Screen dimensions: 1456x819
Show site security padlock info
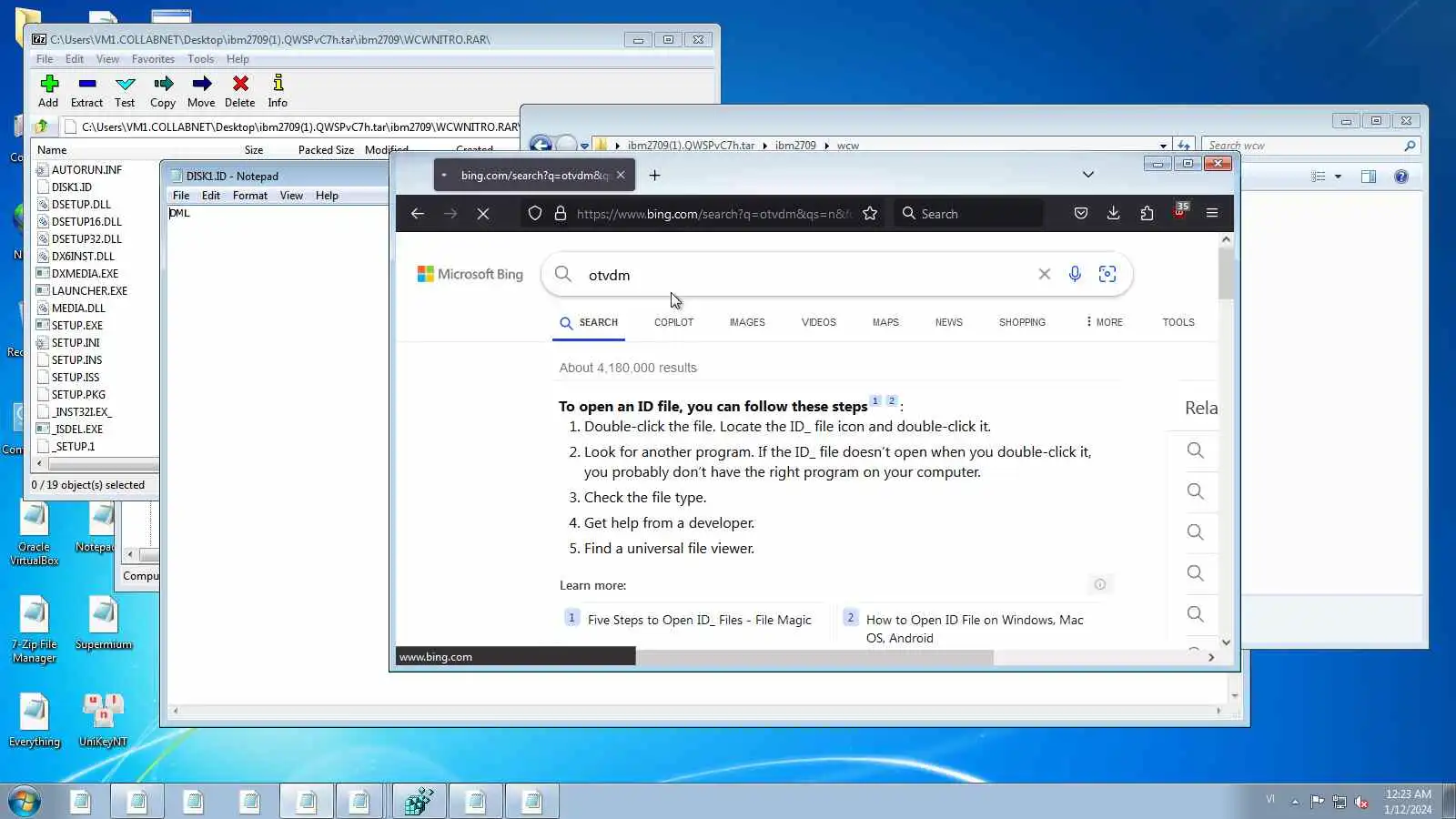pos(561,213)
